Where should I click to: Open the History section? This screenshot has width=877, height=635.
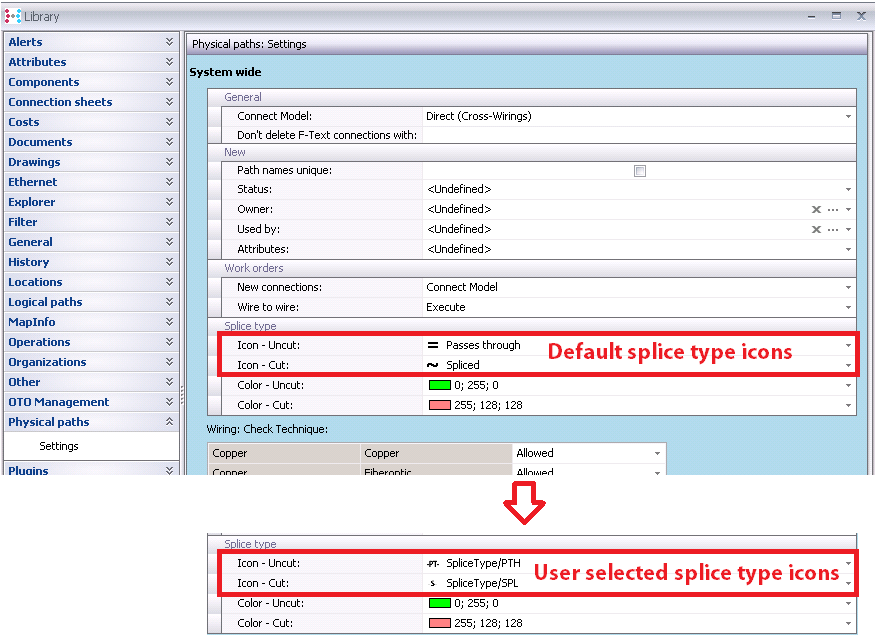91,262
